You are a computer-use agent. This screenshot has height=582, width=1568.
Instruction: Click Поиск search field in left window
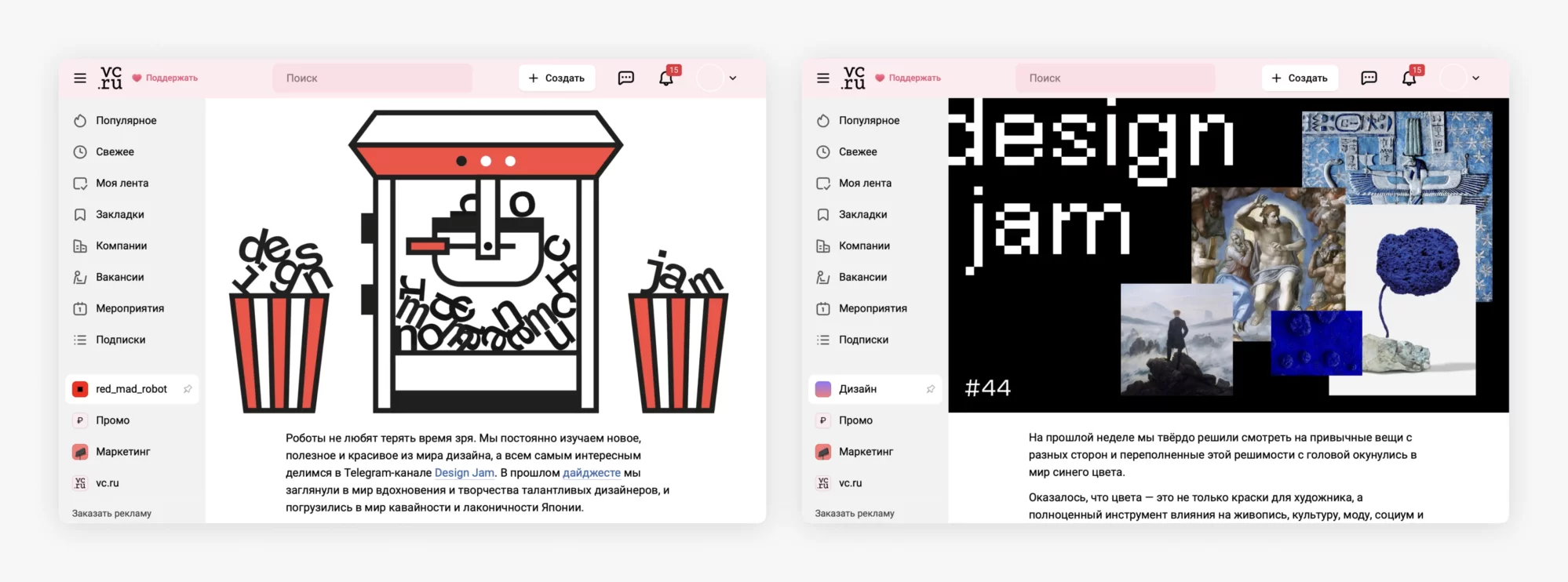click(x=373, y=78)
